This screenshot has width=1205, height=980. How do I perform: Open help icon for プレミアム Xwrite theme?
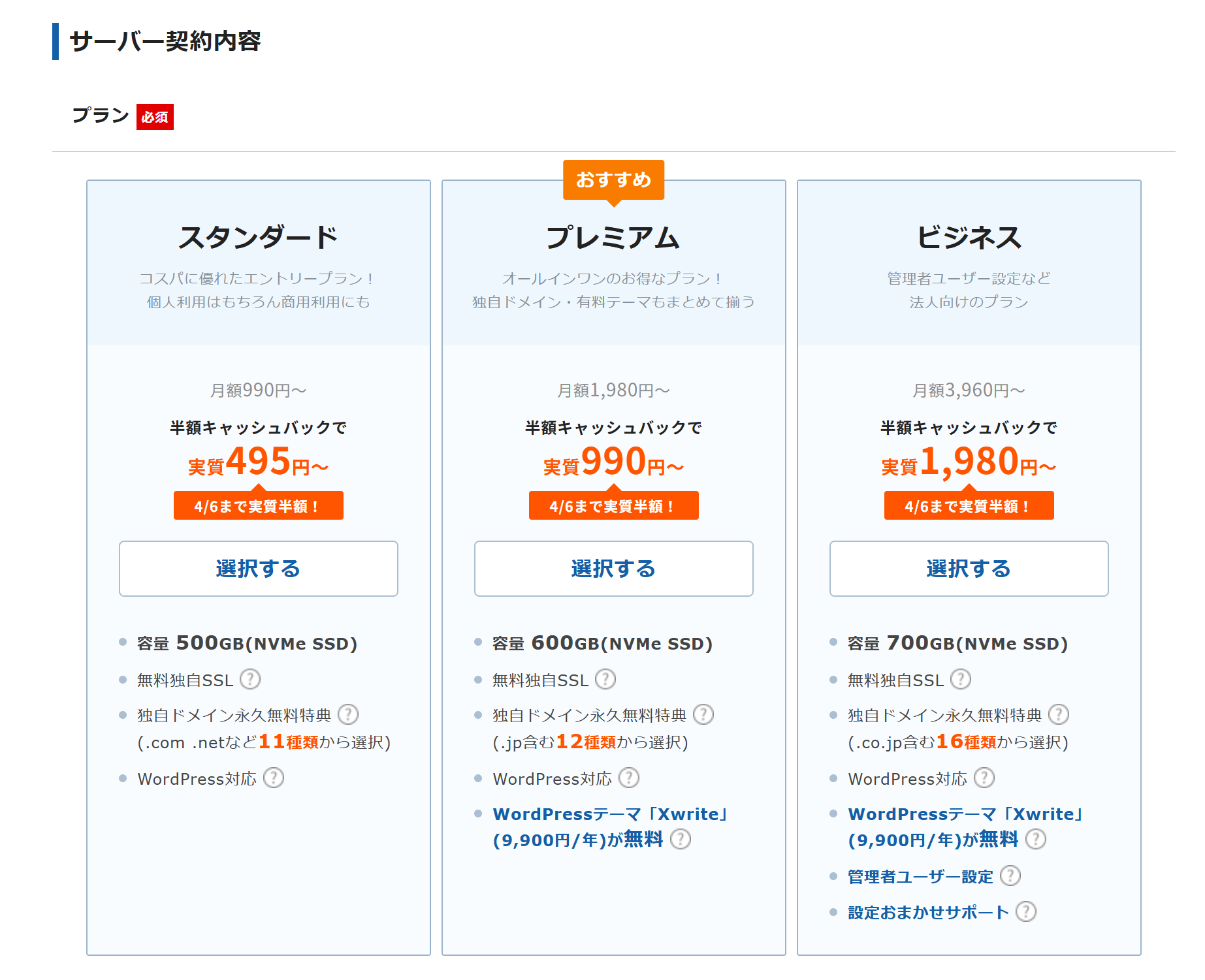(681, 840)
